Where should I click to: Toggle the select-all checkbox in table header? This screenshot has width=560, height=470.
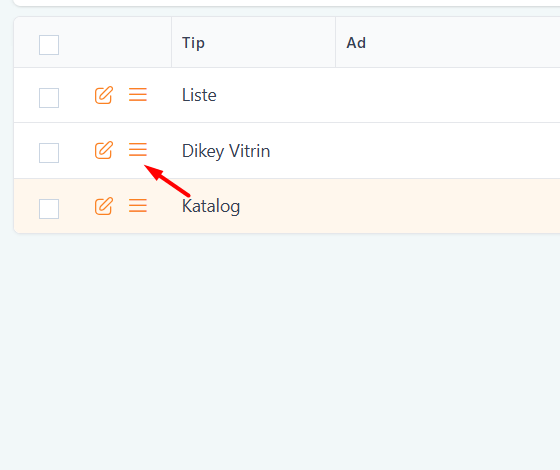(x=49, y=45)
